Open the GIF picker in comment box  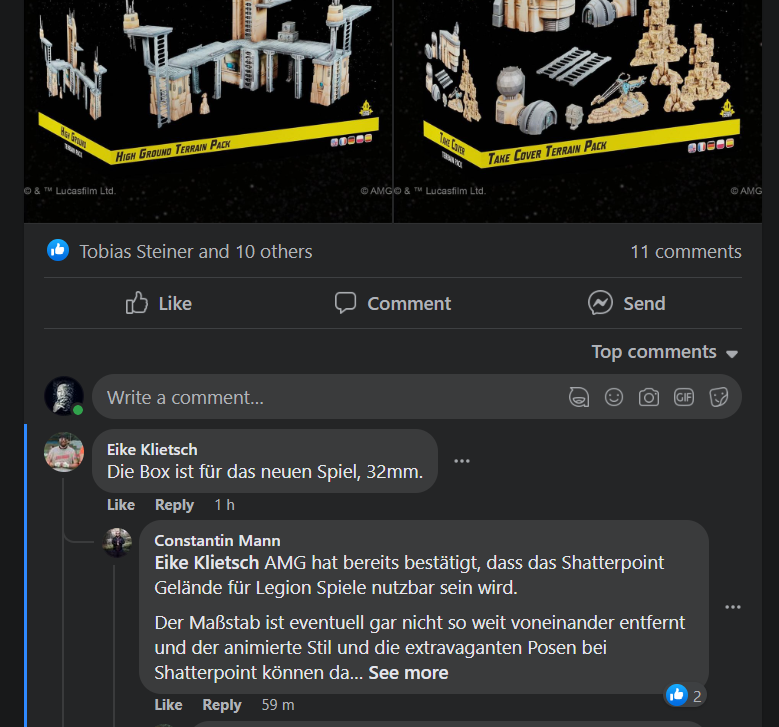tap(684, 397)
